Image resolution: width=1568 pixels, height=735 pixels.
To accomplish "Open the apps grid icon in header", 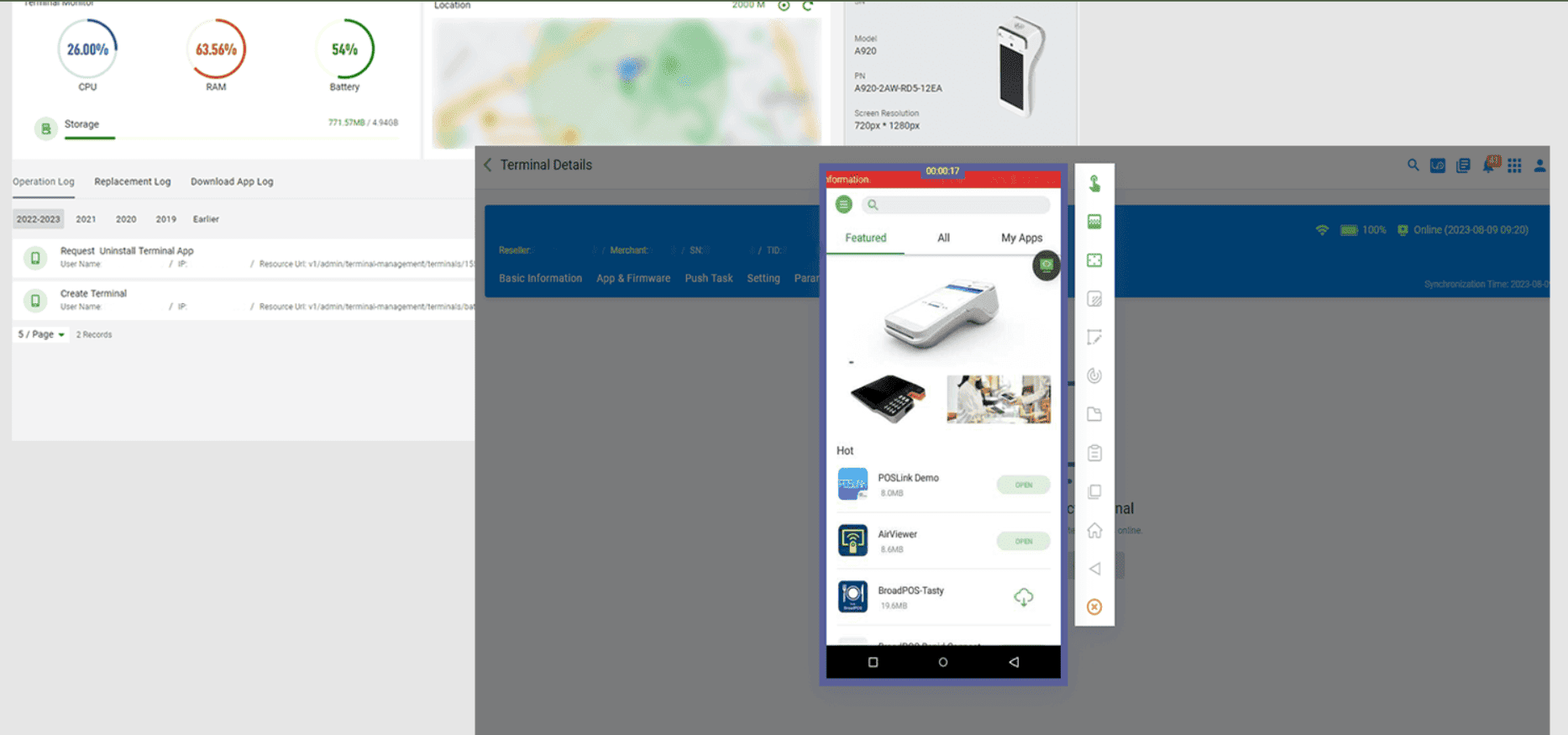I will [x=1514, y=165].
